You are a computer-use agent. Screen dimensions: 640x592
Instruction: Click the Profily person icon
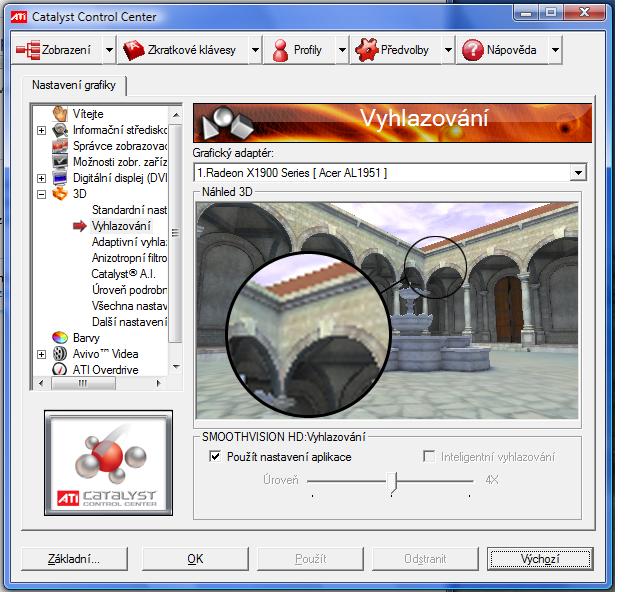(x=281, y=50)
